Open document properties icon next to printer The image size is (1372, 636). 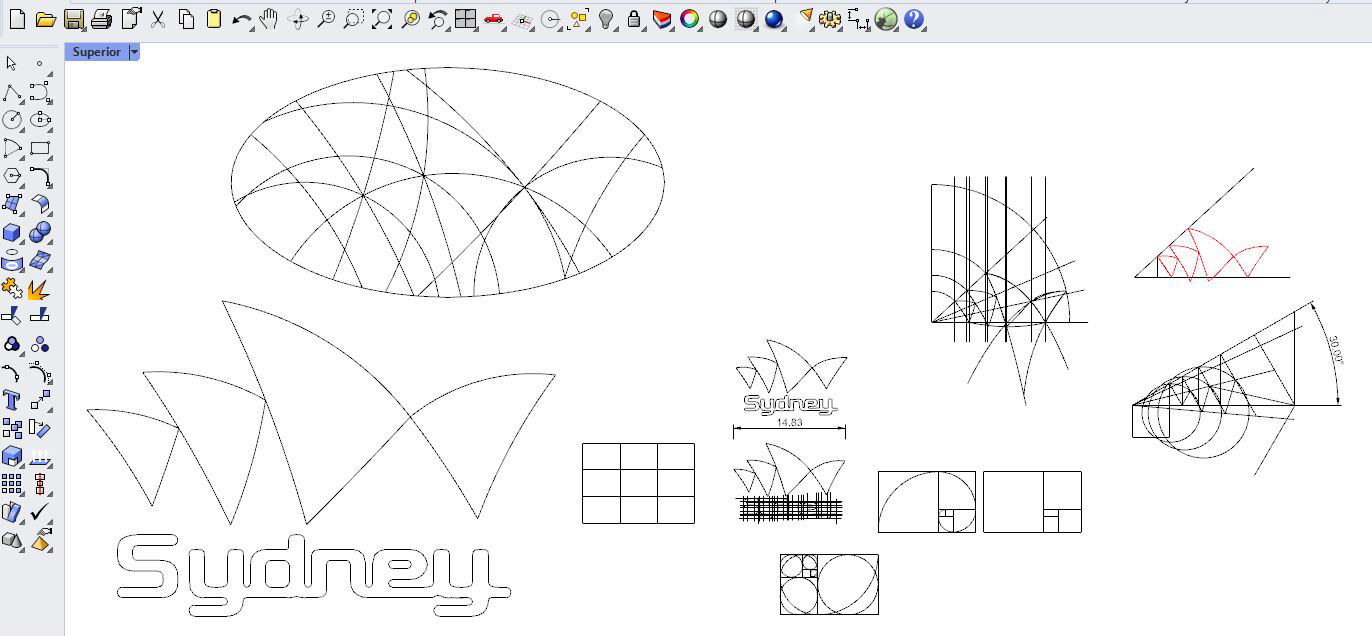point(130,19)
